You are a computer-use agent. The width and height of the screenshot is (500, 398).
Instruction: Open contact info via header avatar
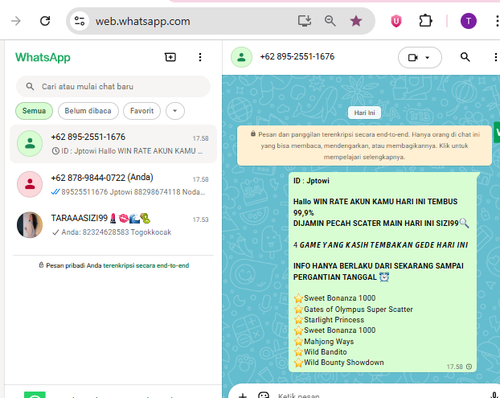241,57
